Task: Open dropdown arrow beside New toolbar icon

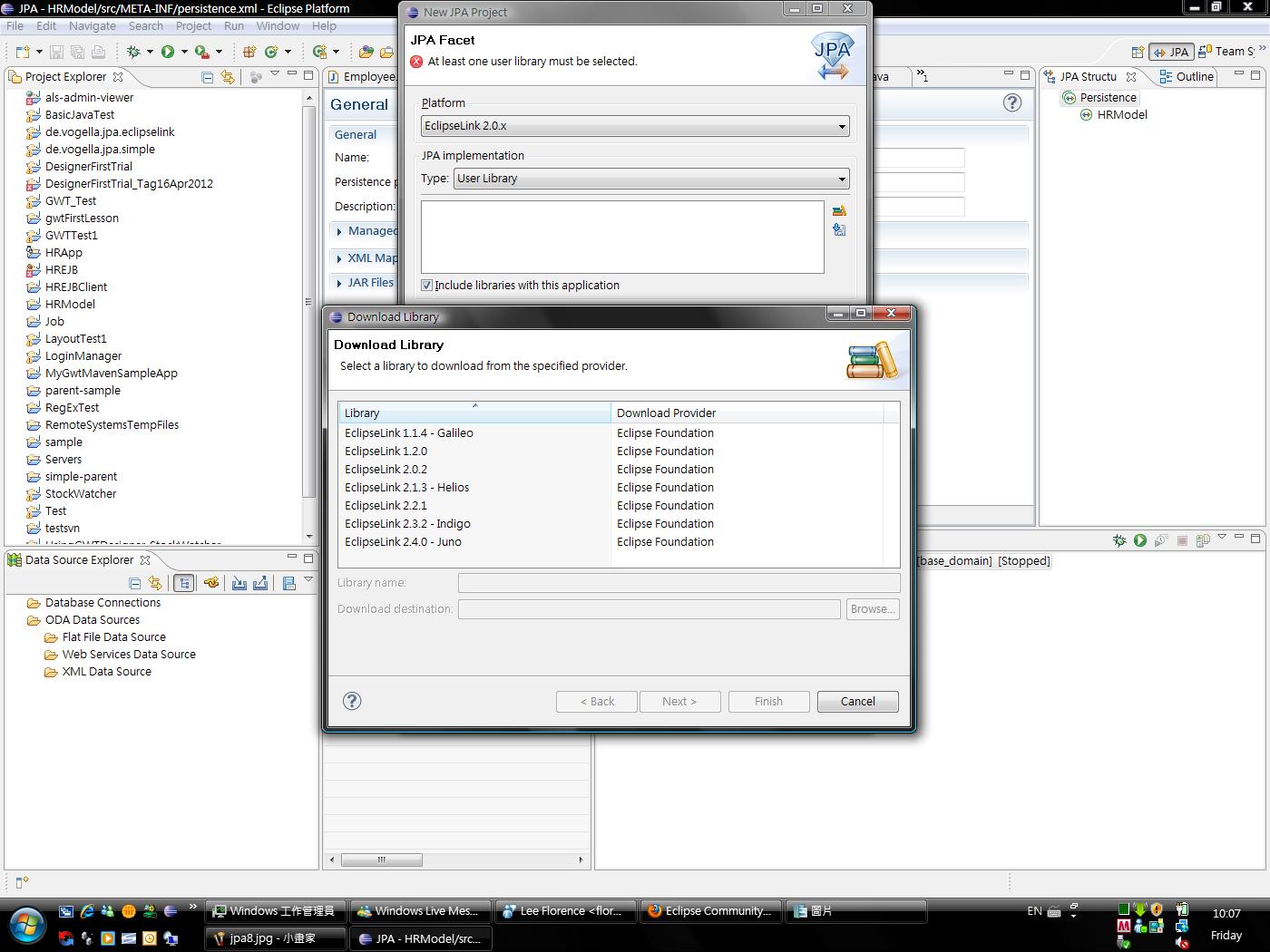Action: [x=39, y=52]
